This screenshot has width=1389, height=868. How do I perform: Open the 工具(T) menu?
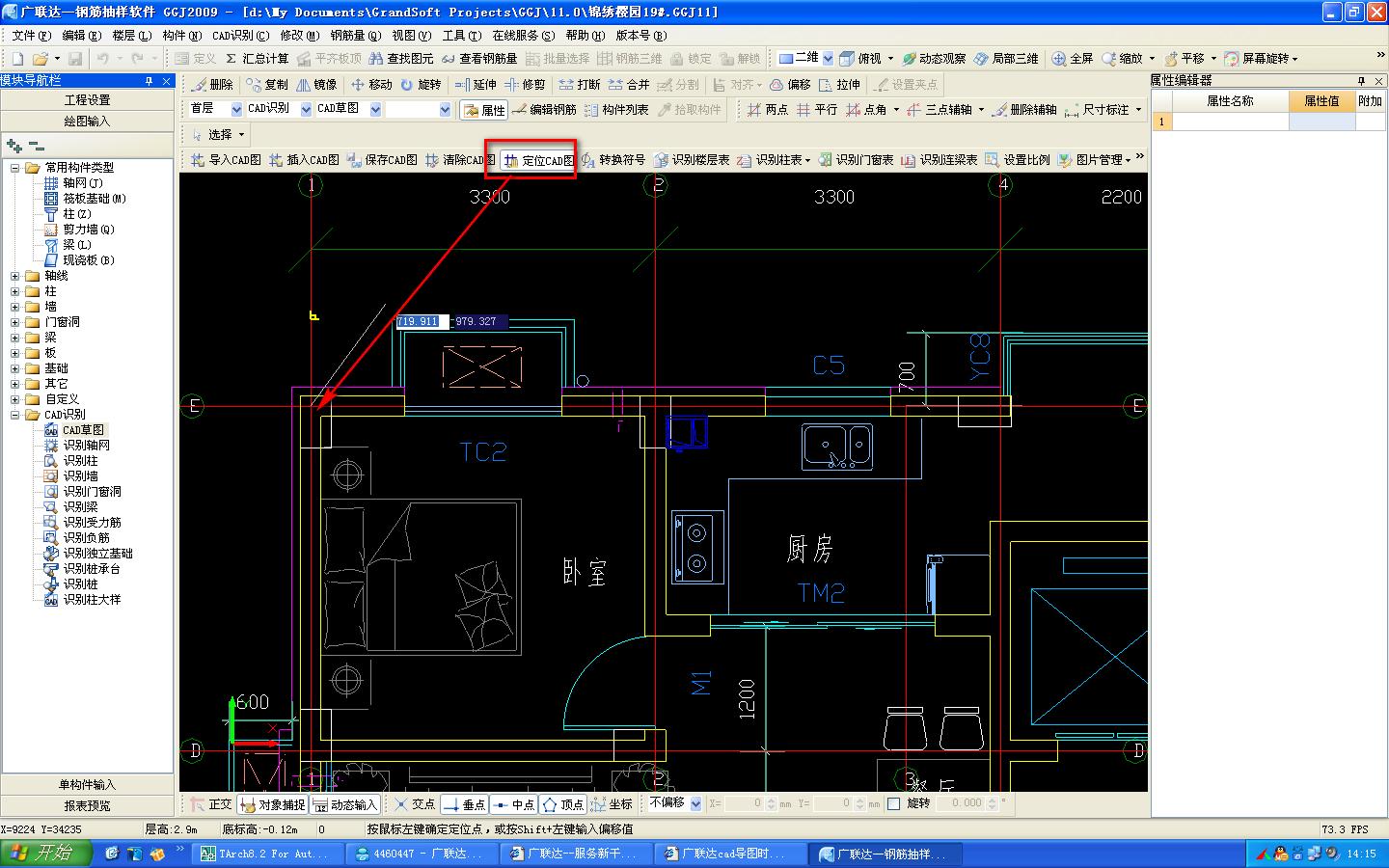461,35
